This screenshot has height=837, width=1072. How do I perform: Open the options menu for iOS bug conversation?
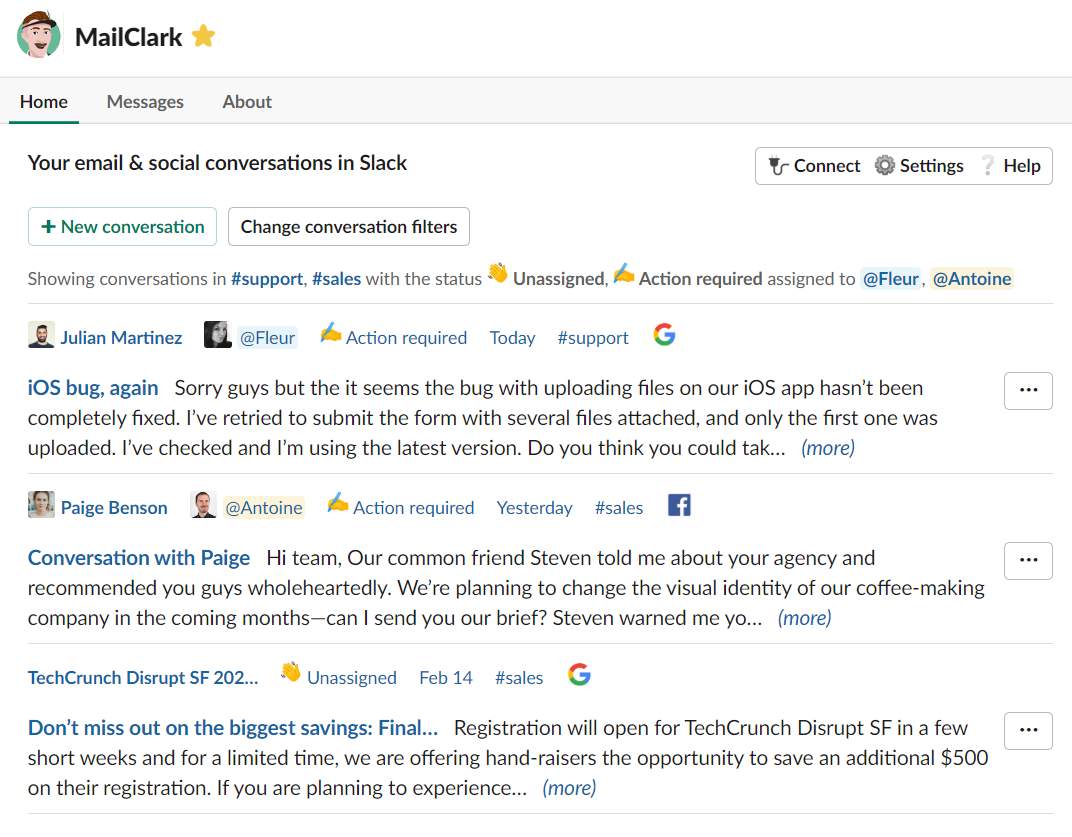1028,390
